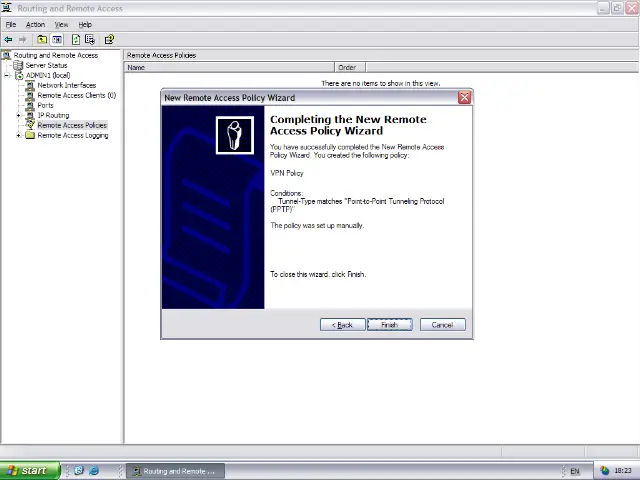640x480 pixels.
Task: Minimize the Routing and Remote Access window
Action: click(603, 8)
